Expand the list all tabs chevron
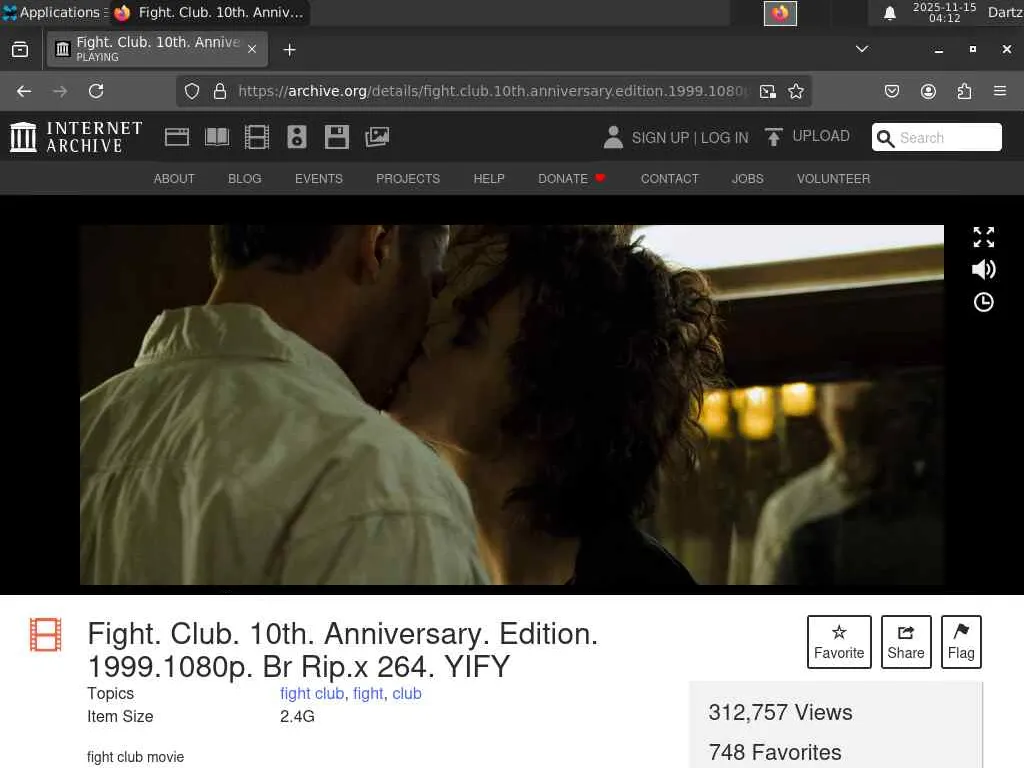This screenshot has width=1024, height=768. (862, 49)
